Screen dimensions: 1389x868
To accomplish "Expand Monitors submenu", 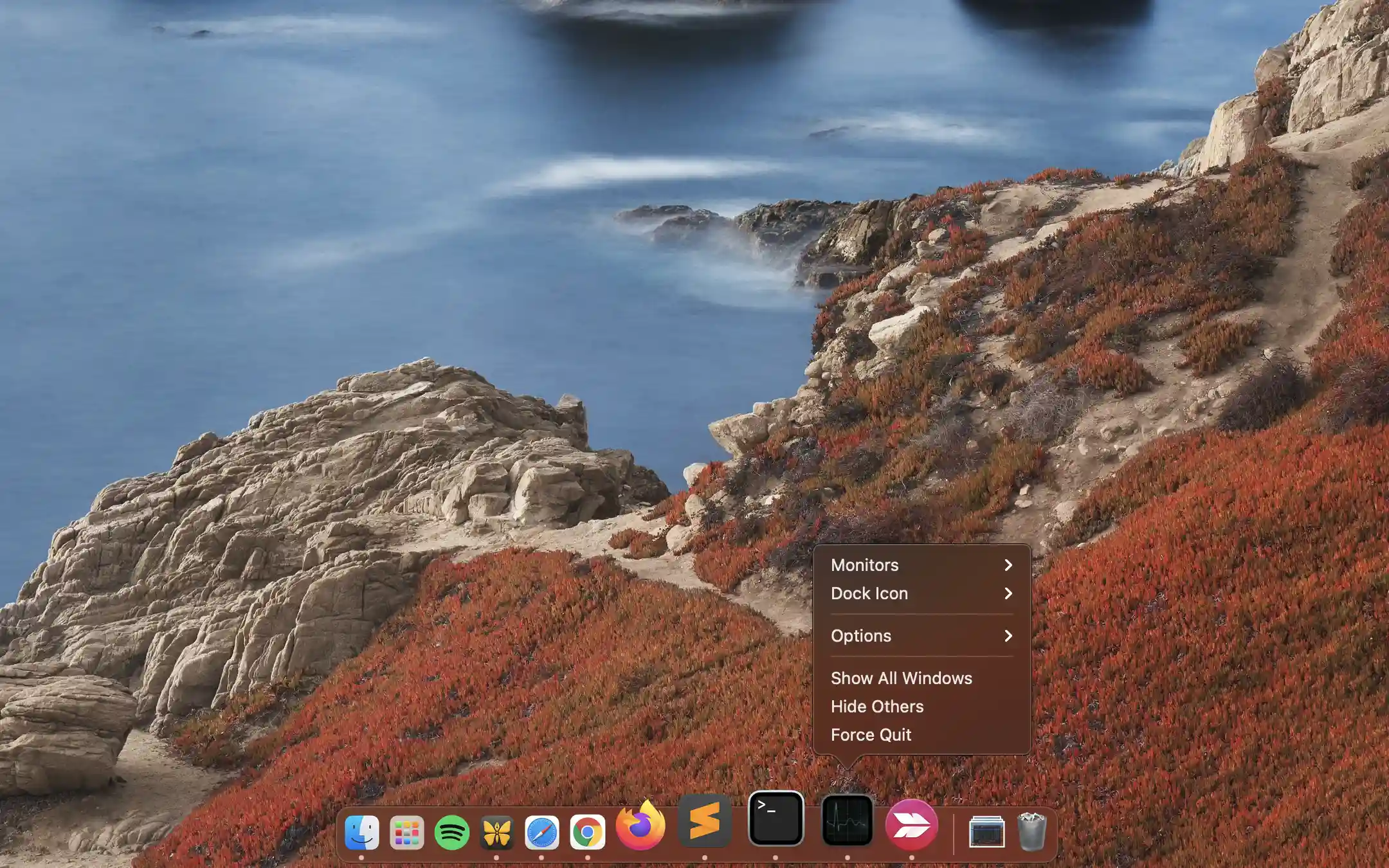I will point(922,564).
